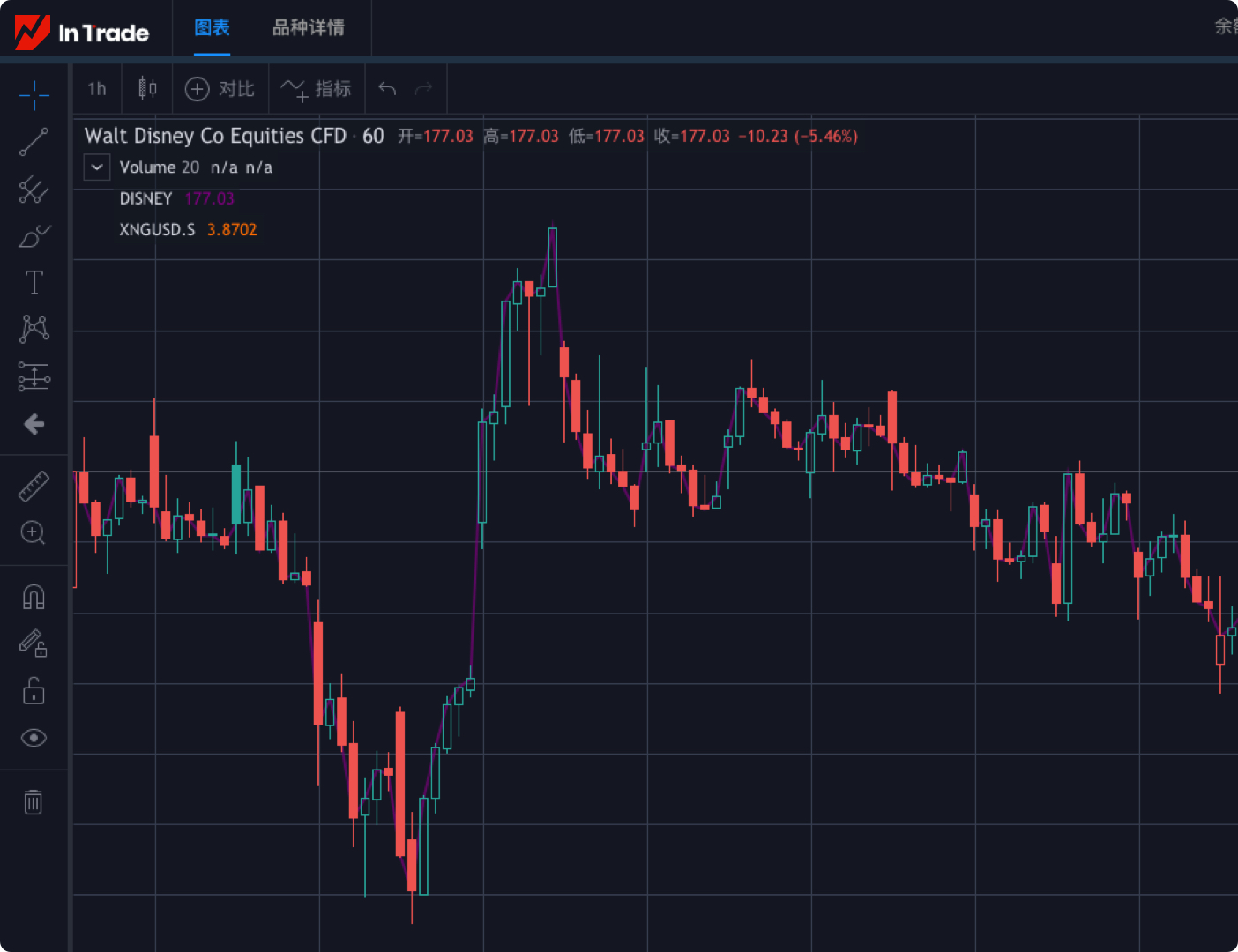The height and width of the screenshot is (952, 1238).
Task: Redo the last chart action
Action: 424,88
